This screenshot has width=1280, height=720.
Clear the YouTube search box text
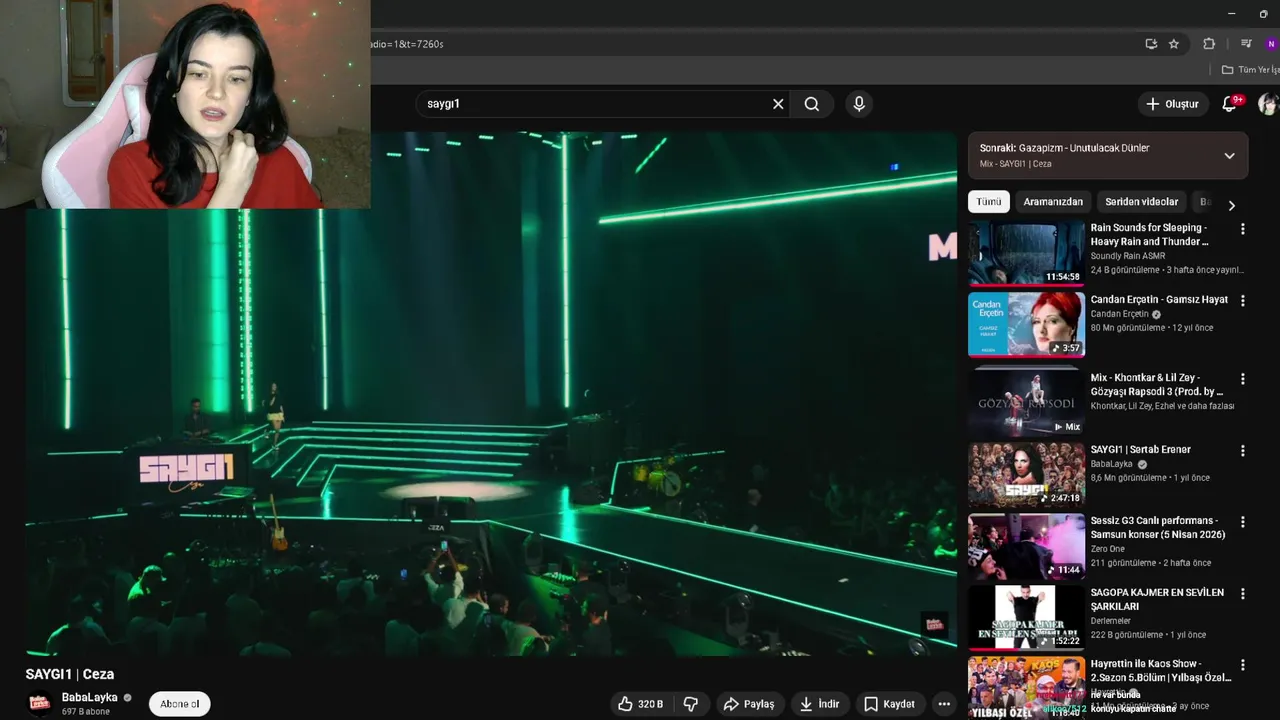point(778,104)
